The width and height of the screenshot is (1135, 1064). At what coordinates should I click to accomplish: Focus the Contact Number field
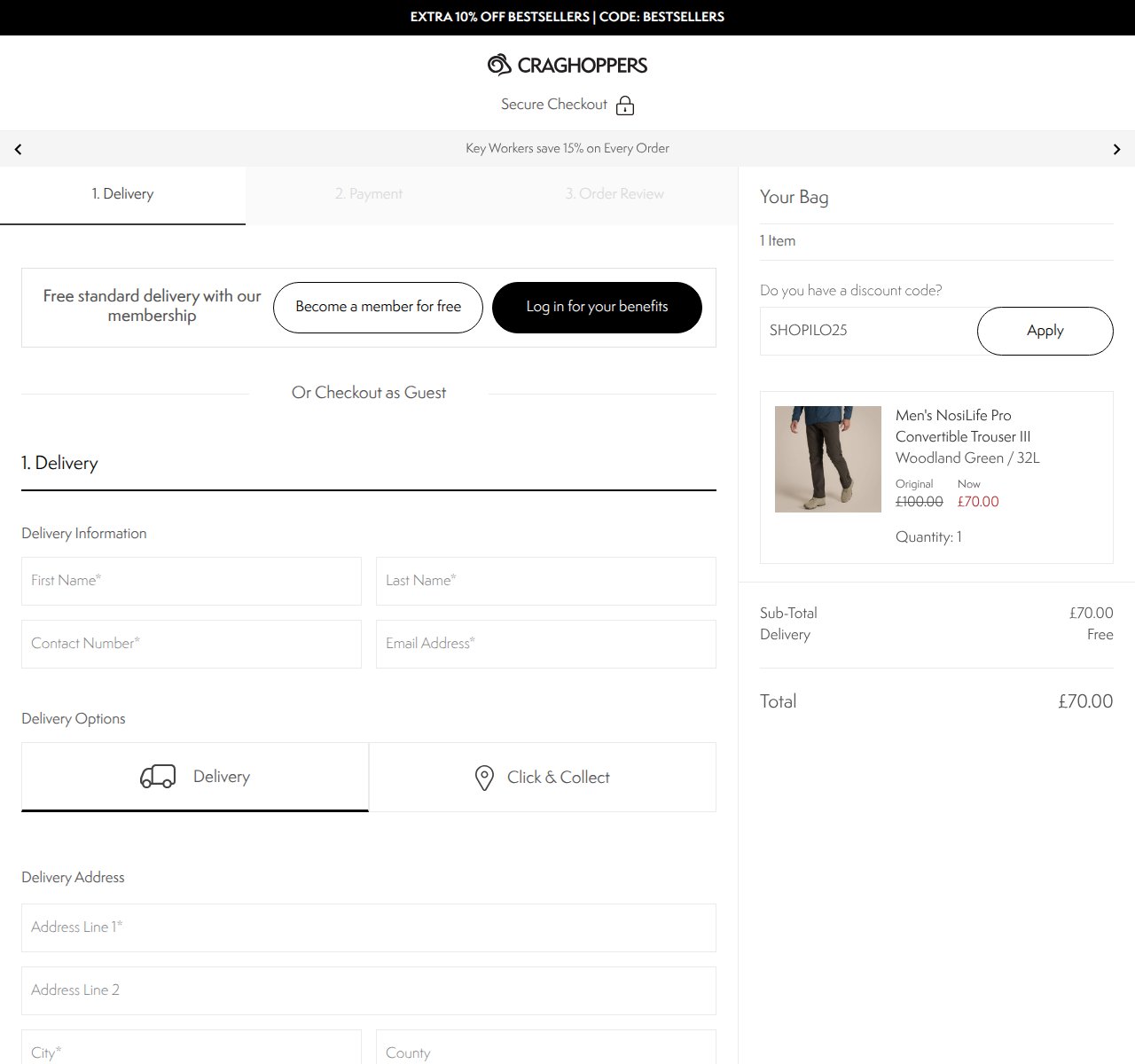(x=192, y=644)
